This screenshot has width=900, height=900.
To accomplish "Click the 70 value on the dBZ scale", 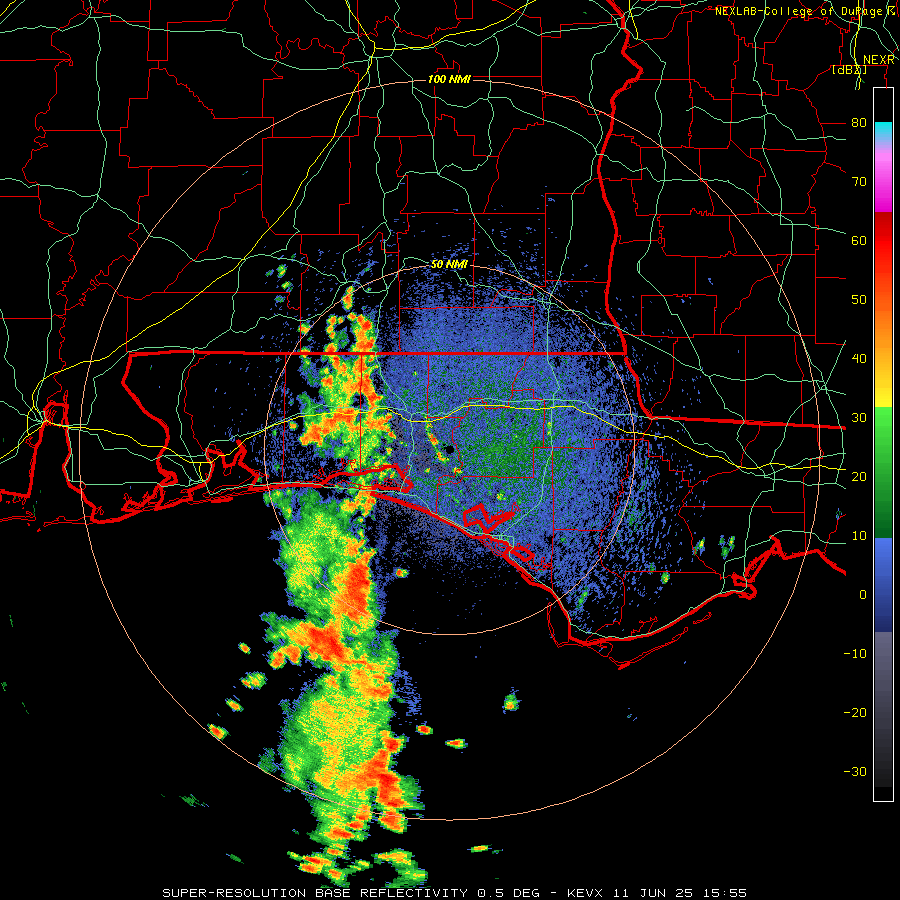I will click(859, 181).
